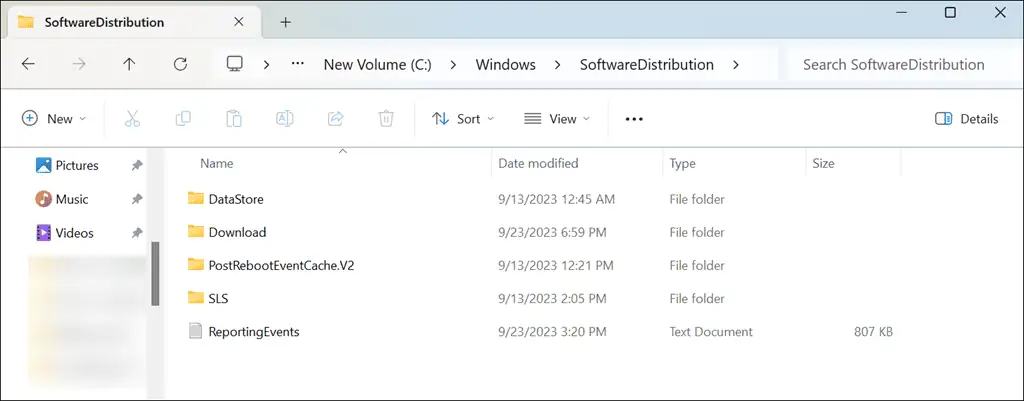
Task: Click the Rename icon in toolbar
Action: (285, 119)
